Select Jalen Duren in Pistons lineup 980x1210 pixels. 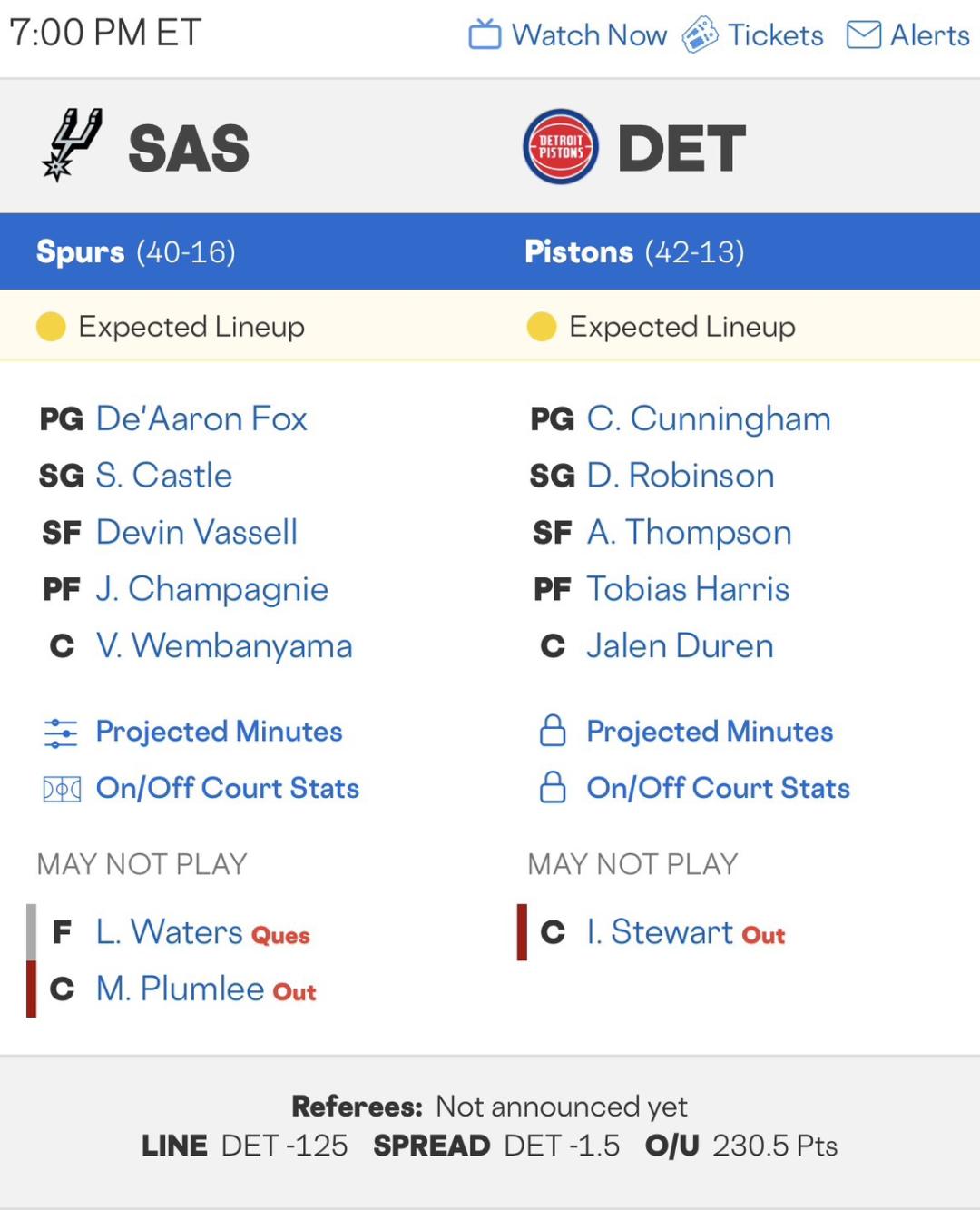point(680,645)
